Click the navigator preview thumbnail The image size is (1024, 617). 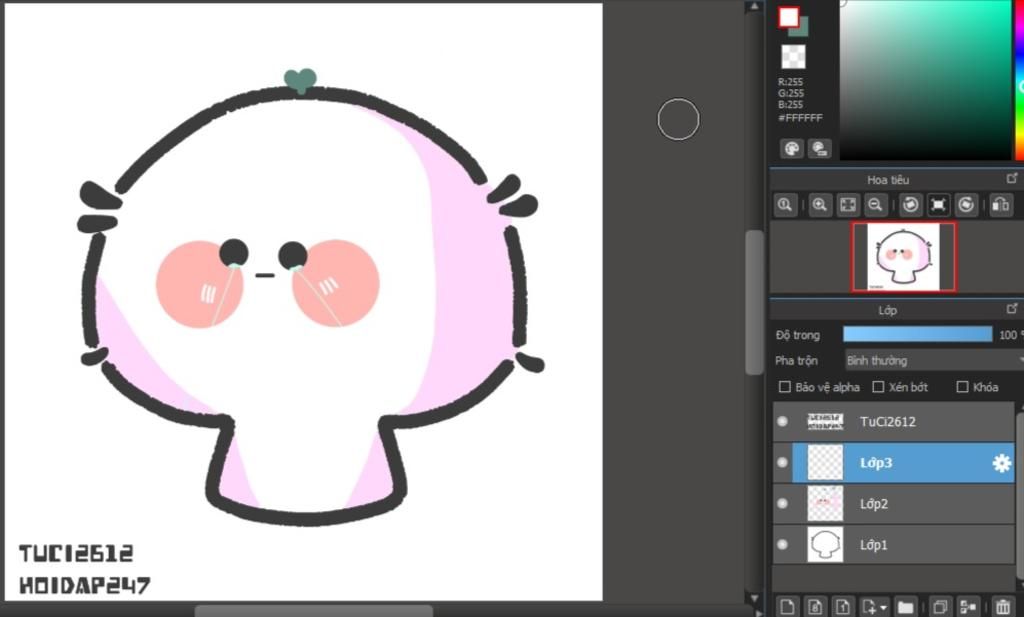(903, 257)
